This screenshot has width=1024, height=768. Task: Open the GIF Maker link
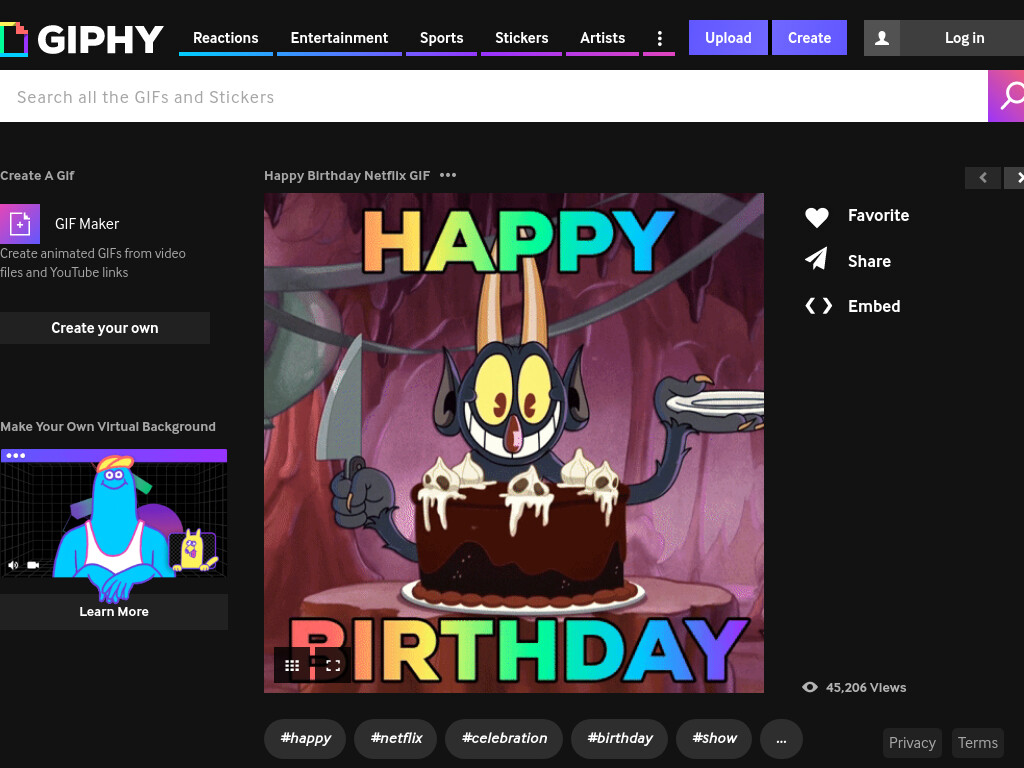click(x=87, y=223)
